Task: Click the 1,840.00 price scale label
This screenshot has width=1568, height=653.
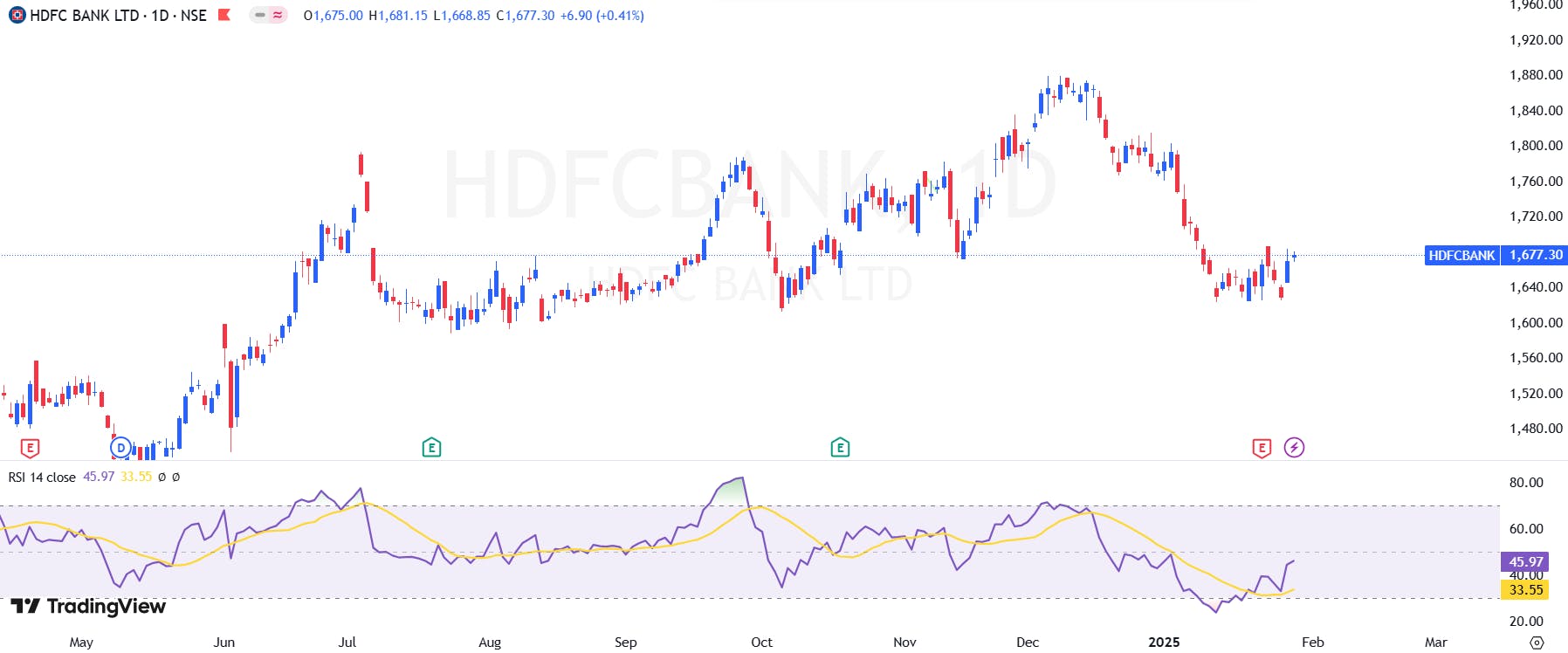Action: click(1536, 111)
